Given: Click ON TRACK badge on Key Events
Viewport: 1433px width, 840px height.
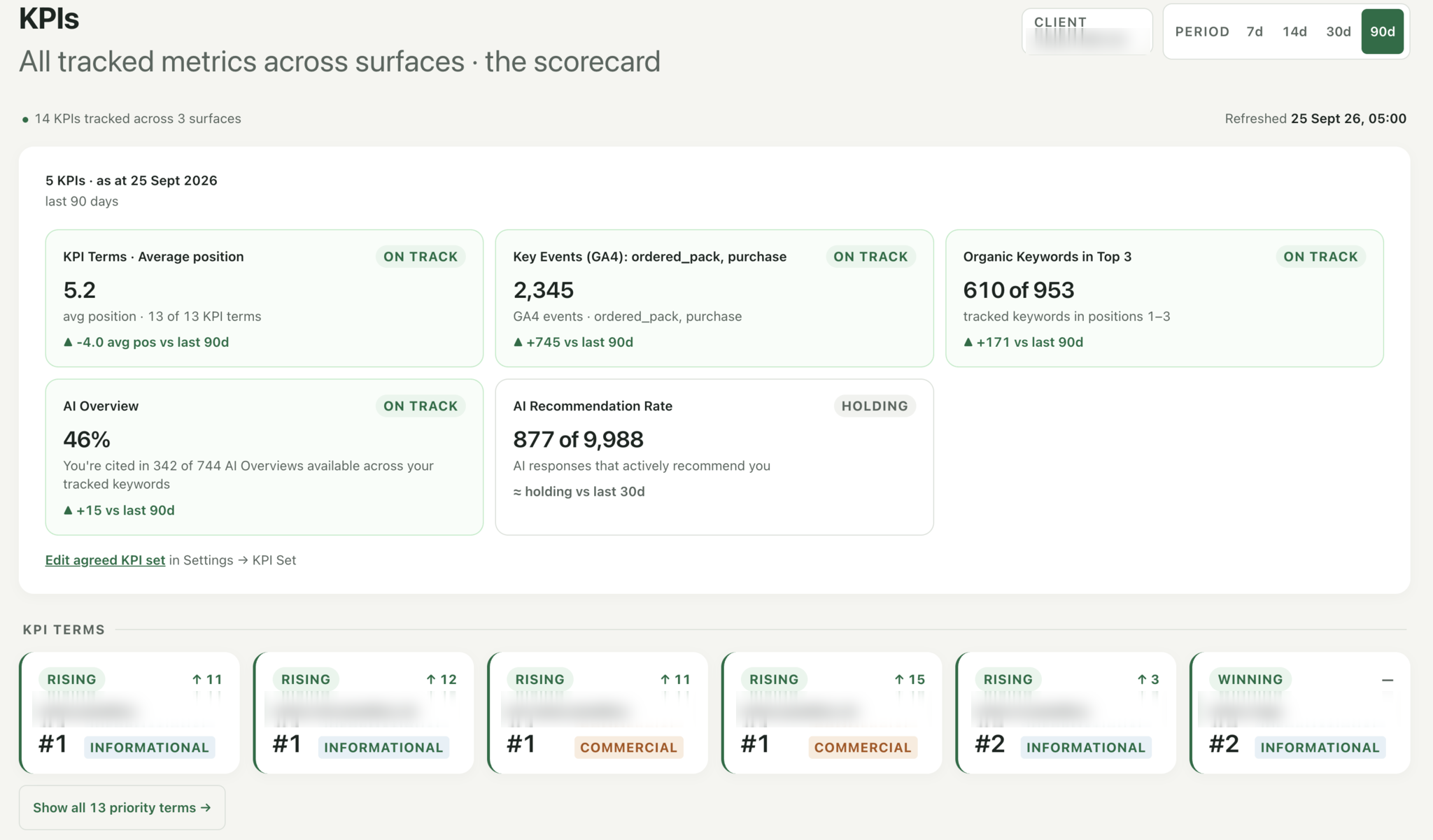Looking at the screenshot, I should pos(870,257).
